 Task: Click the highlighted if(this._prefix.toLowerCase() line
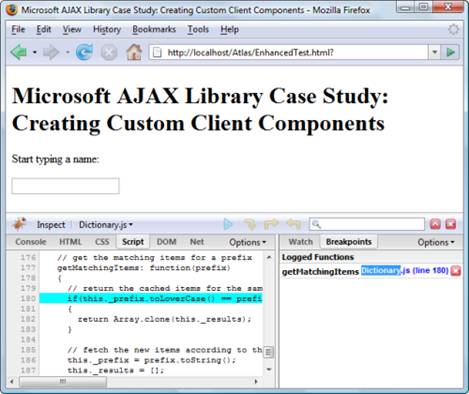click(151, 298)
